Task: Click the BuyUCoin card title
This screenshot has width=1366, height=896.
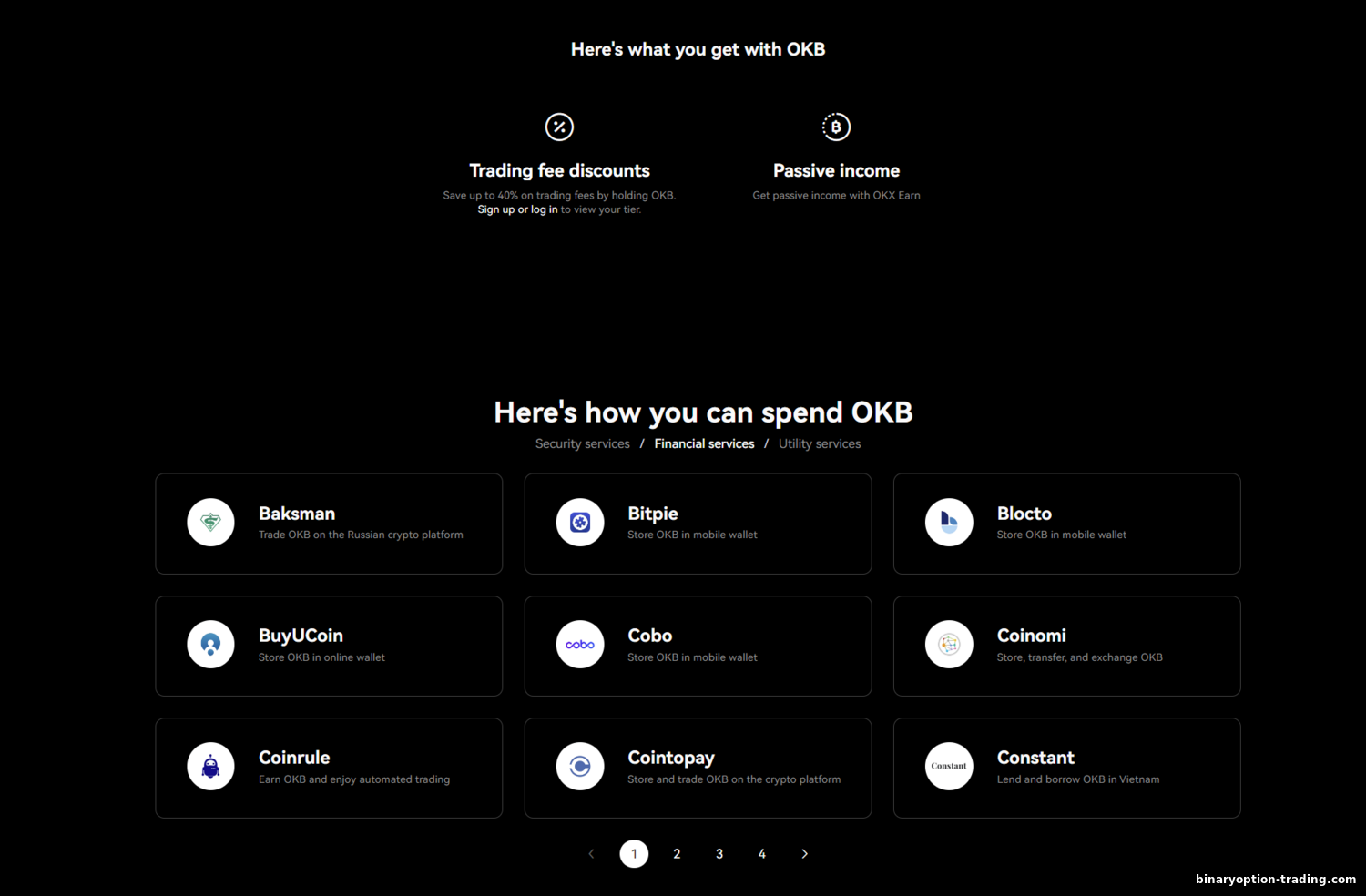Action: tap(301, 636)
